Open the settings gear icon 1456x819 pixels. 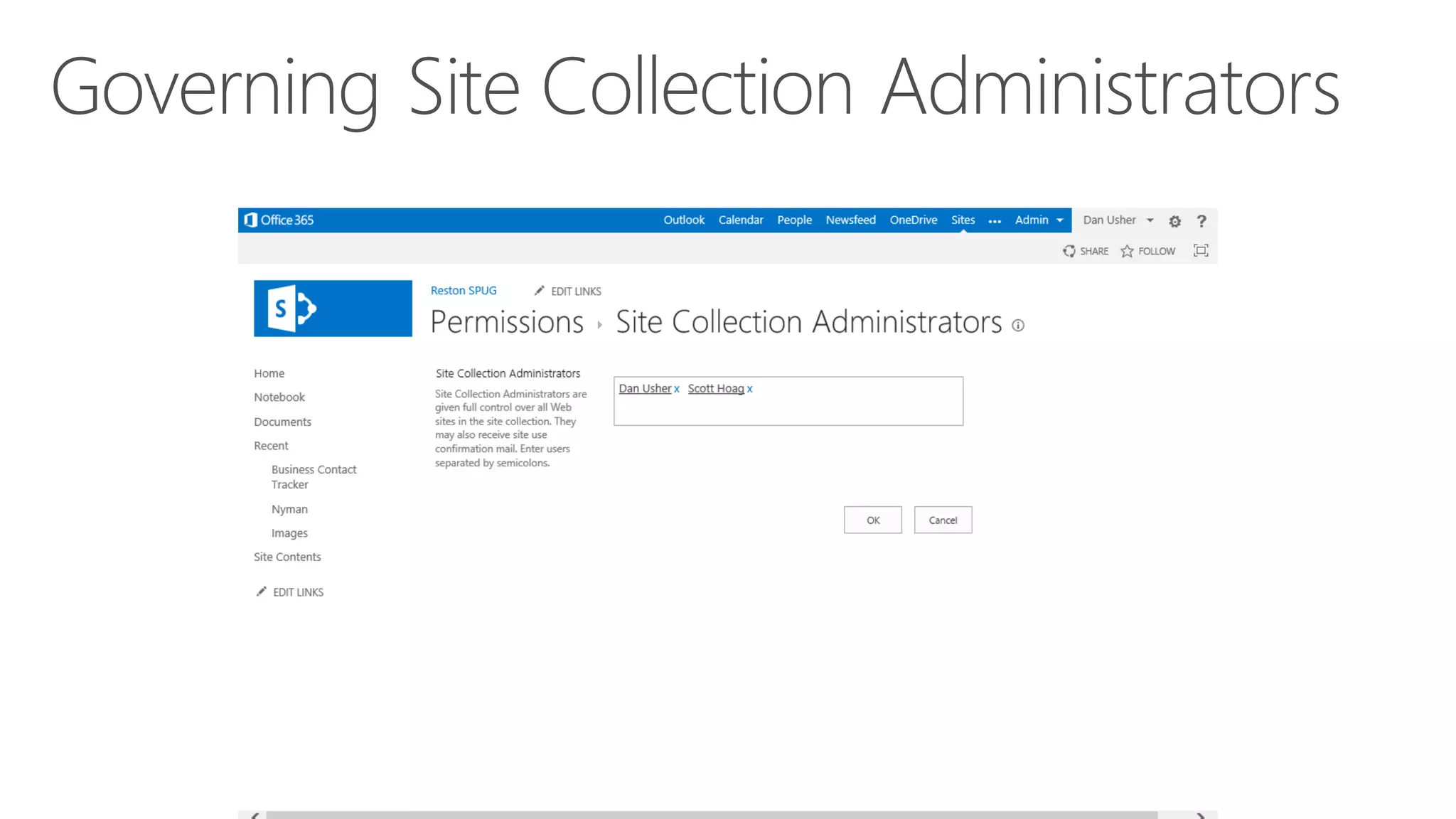tap(1174, 221)
